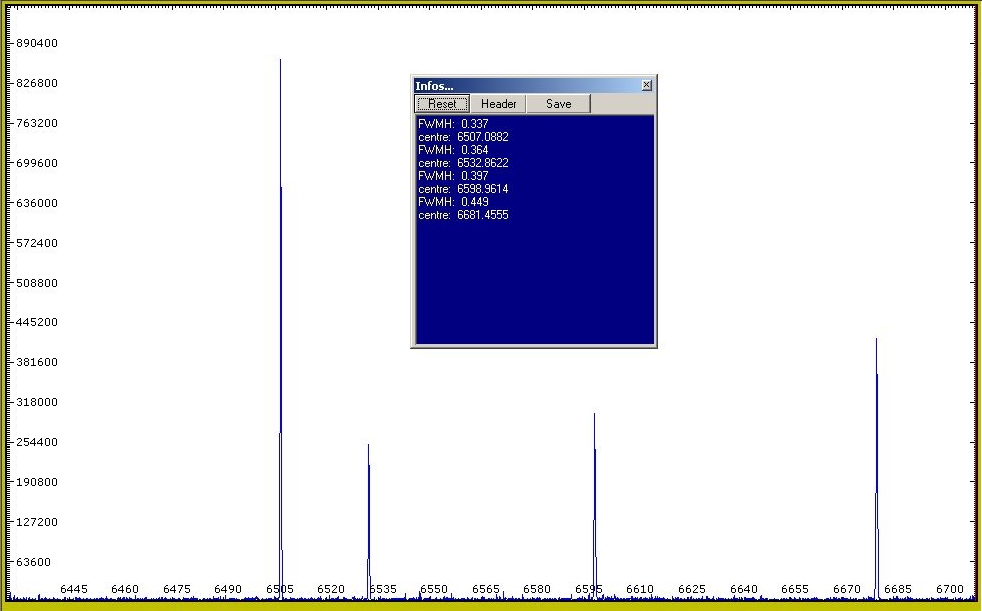The height and width of the screenshot is (611, 982).
Task: Click Save in the Infos dialog
Action: pos(558,104)
